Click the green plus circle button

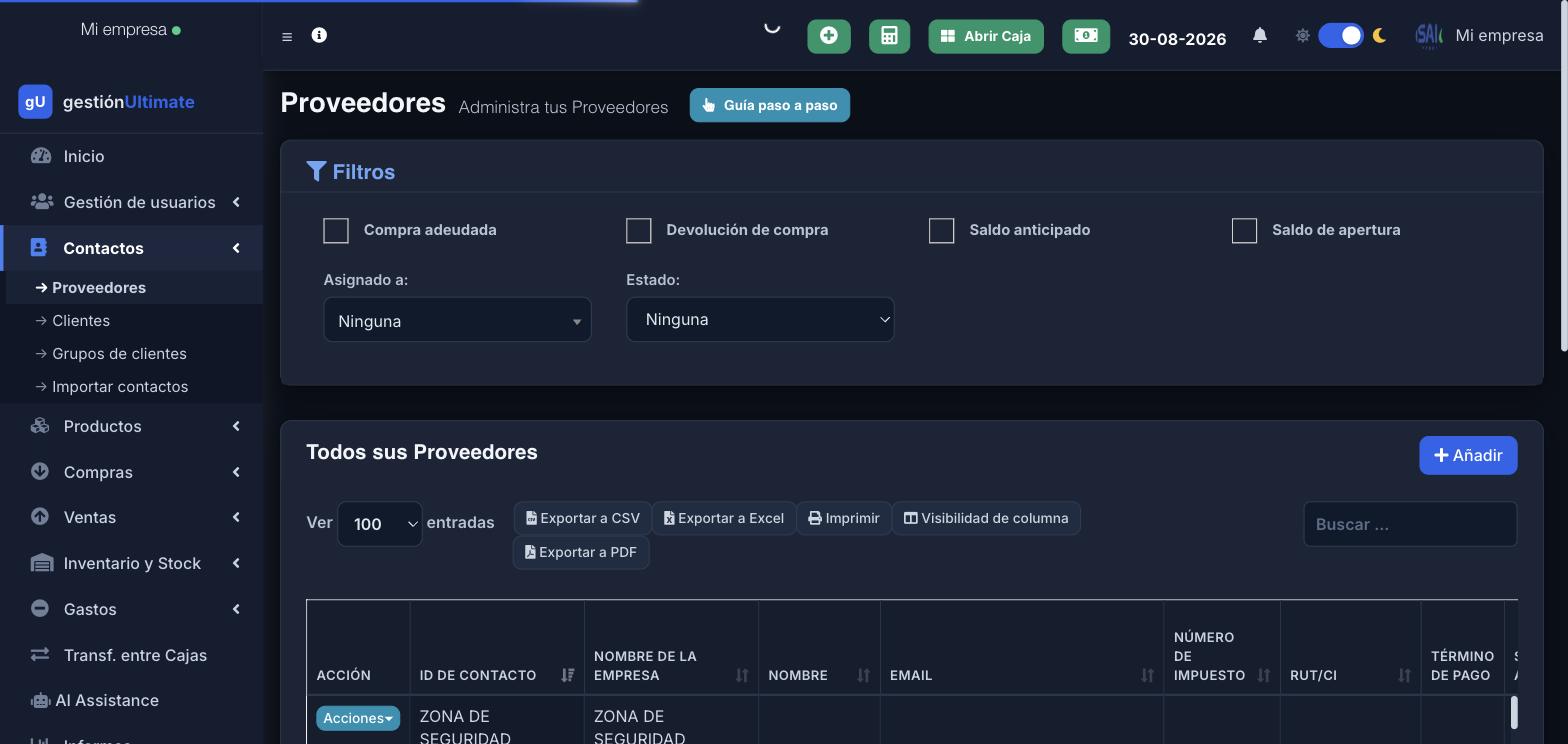(x=829, y=36)
